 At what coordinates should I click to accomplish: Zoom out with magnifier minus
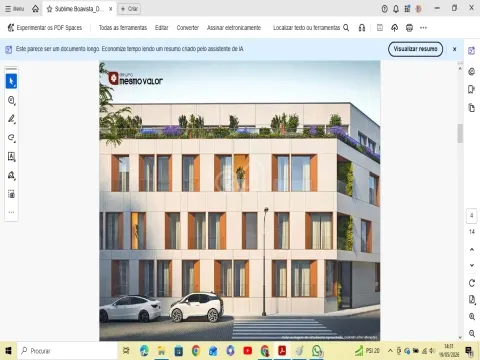472,333
